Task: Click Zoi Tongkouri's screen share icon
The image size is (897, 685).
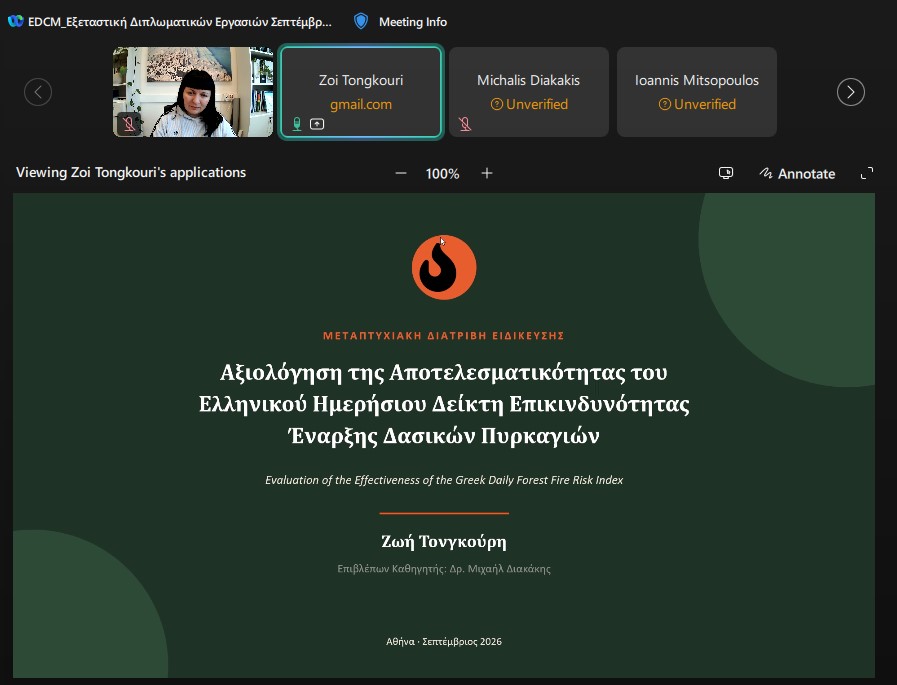Action: pyautogui.click(x=317, y=124)
